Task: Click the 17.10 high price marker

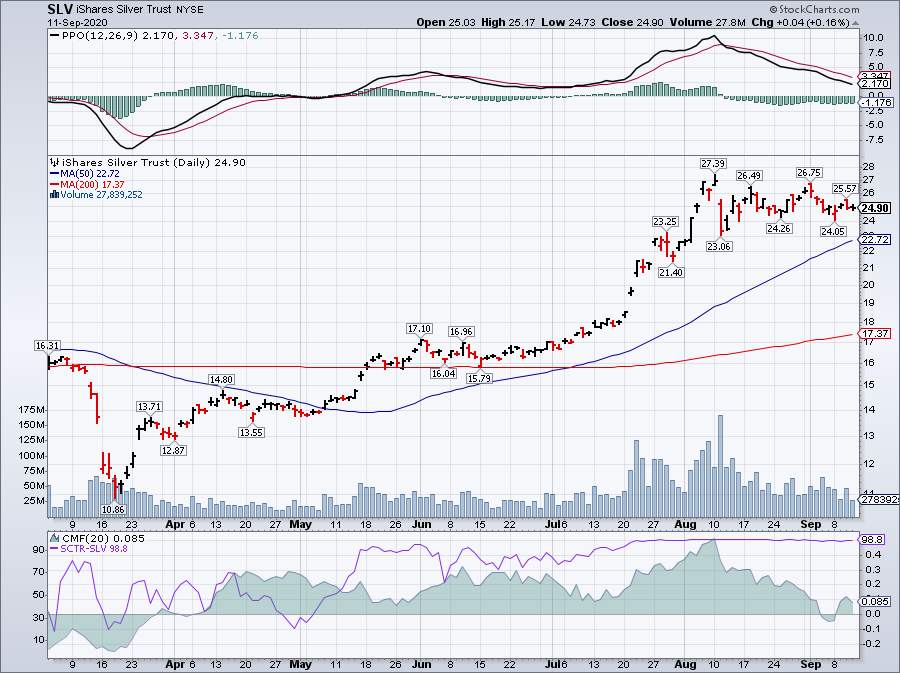Action: click(x=419, y=329)
